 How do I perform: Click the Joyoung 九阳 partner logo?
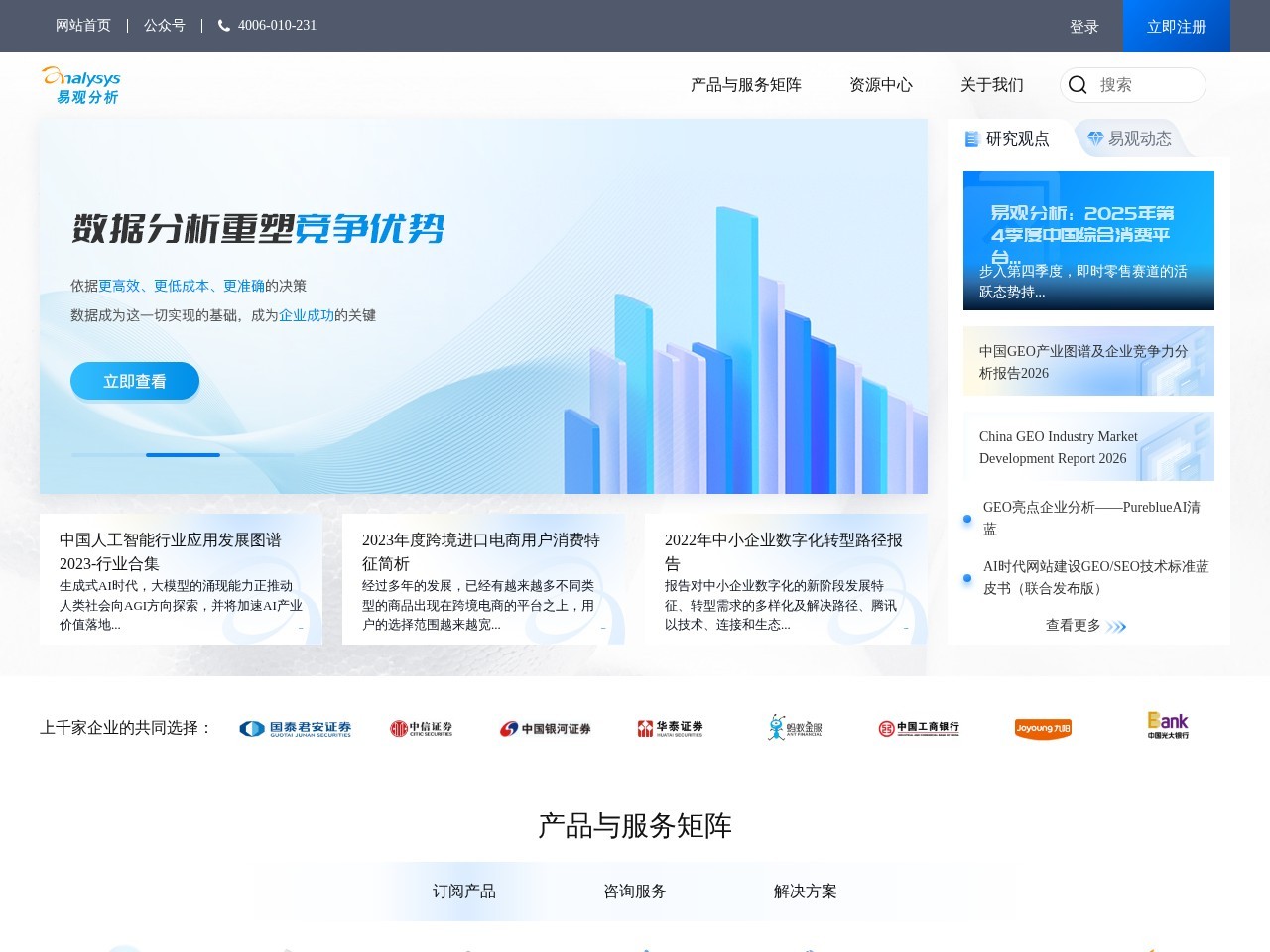(1043, 727)
